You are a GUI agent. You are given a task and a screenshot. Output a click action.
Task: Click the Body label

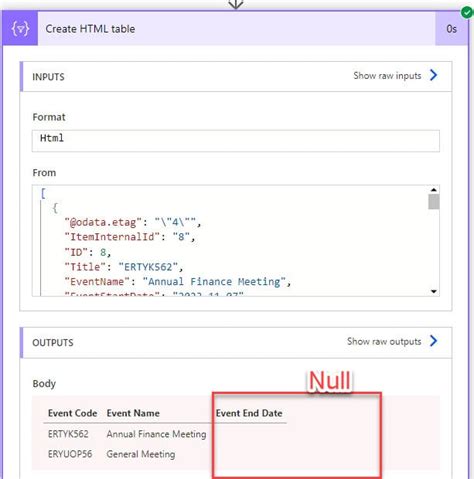click(x=44, y=384)
